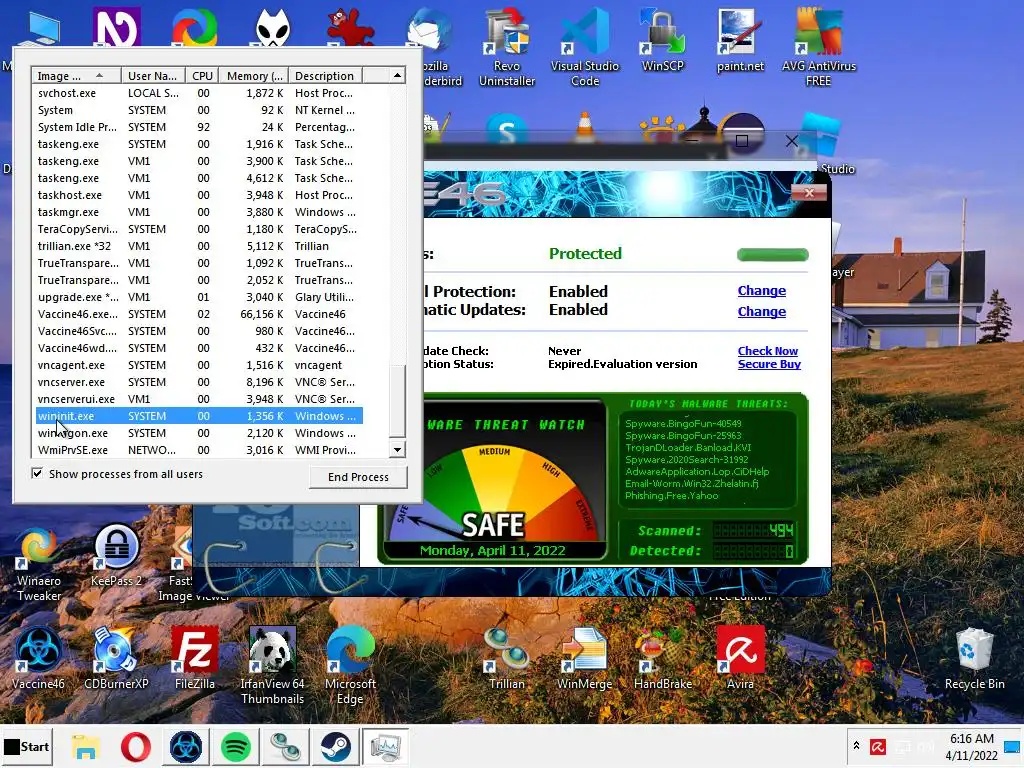Close the Vaccine46 window with red X
Screen dimensions: 1024x768
[809, 193]
